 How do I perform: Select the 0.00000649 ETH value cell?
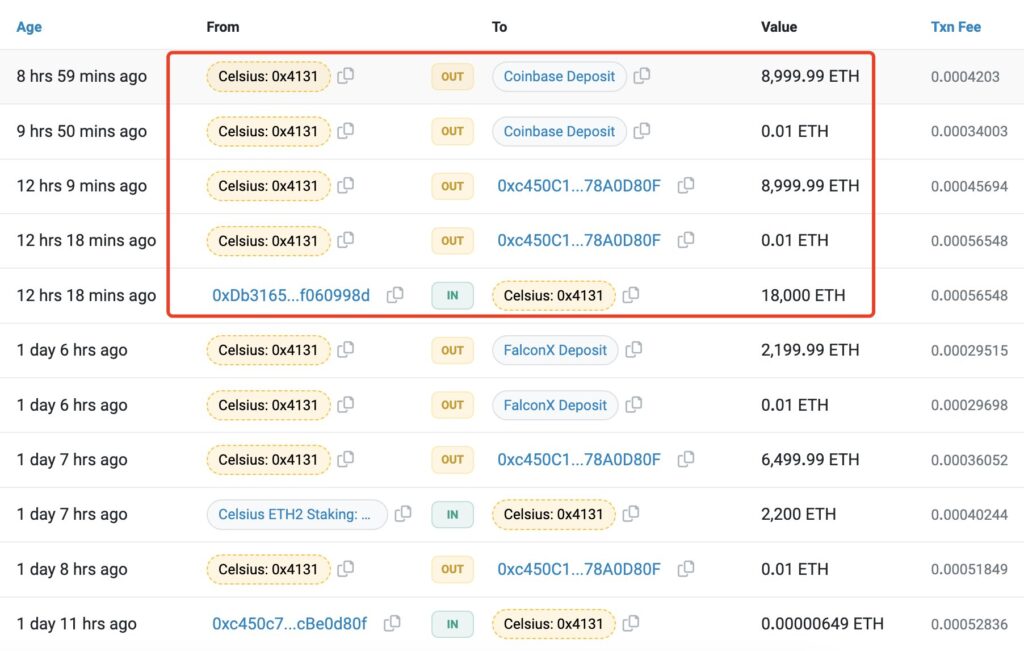click(822, 624)
